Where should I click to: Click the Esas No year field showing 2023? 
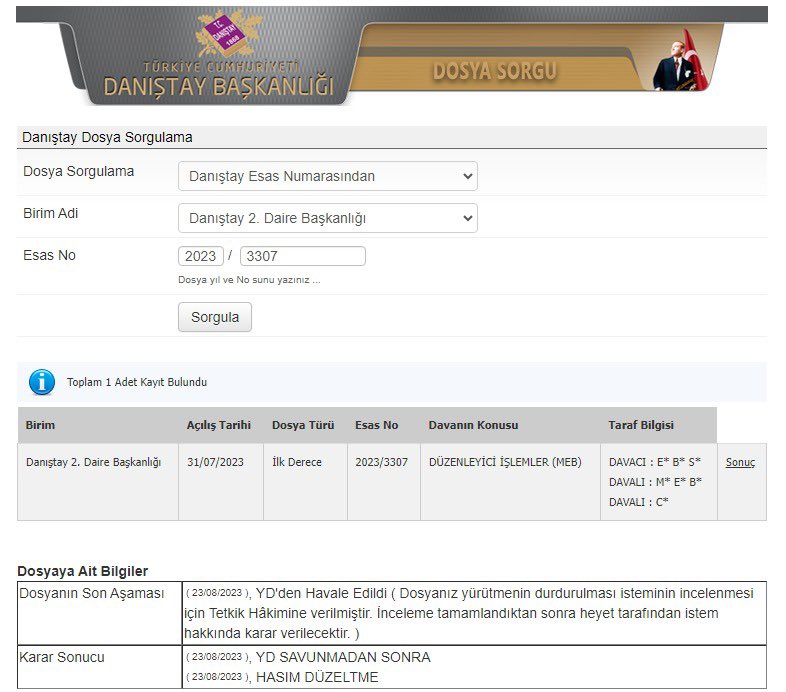coord(201,256)
